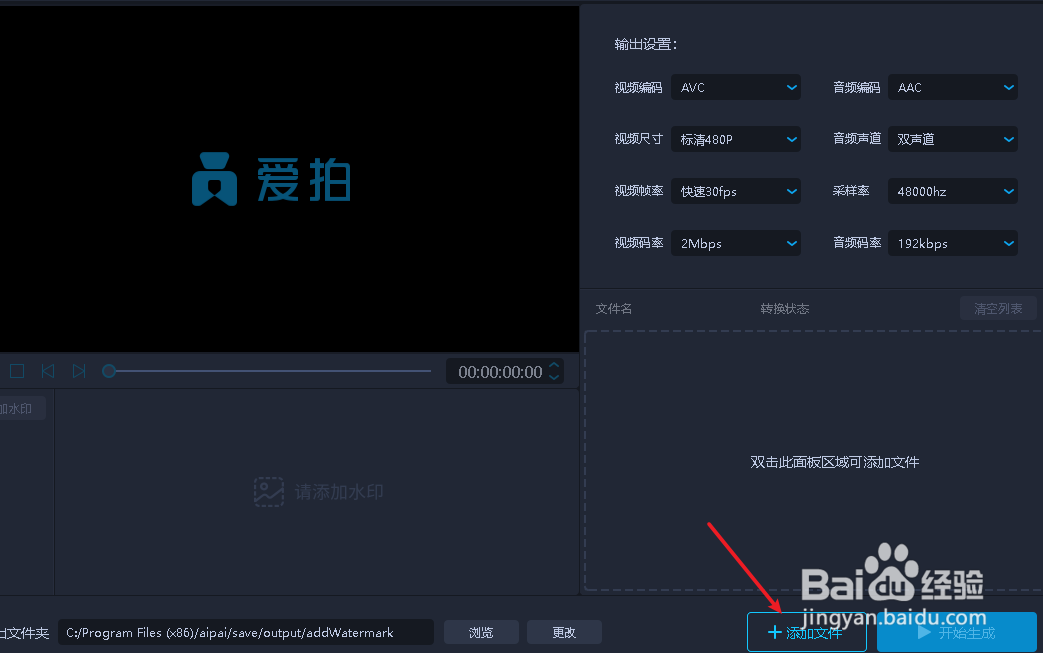Increase timecode with the up stepper arrow

(x=553, y=366)
